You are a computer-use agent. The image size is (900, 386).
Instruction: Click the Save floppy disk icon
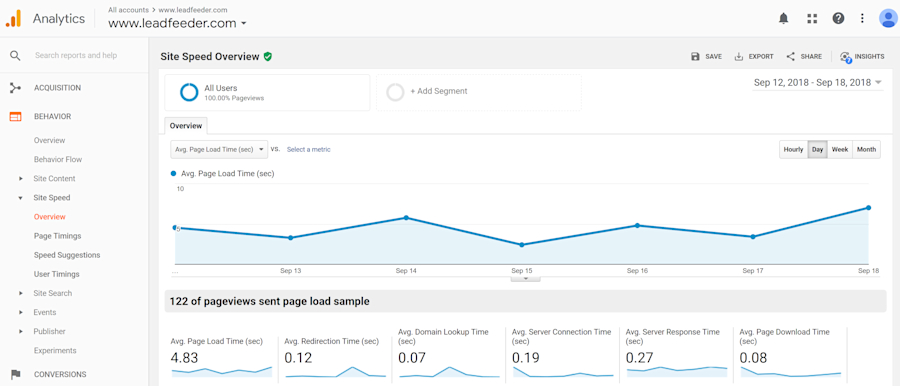click(695, 56)
